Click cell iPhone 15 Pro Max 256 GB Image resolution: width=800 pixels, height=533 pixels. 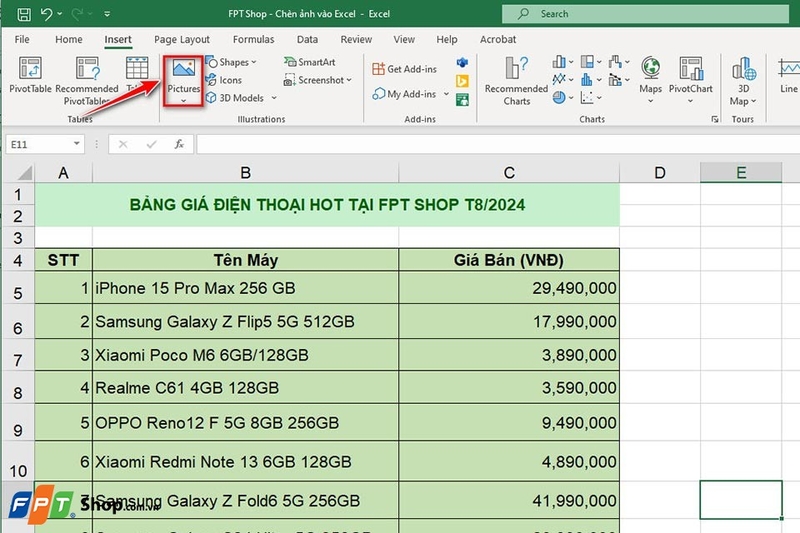tap(245, 288)
